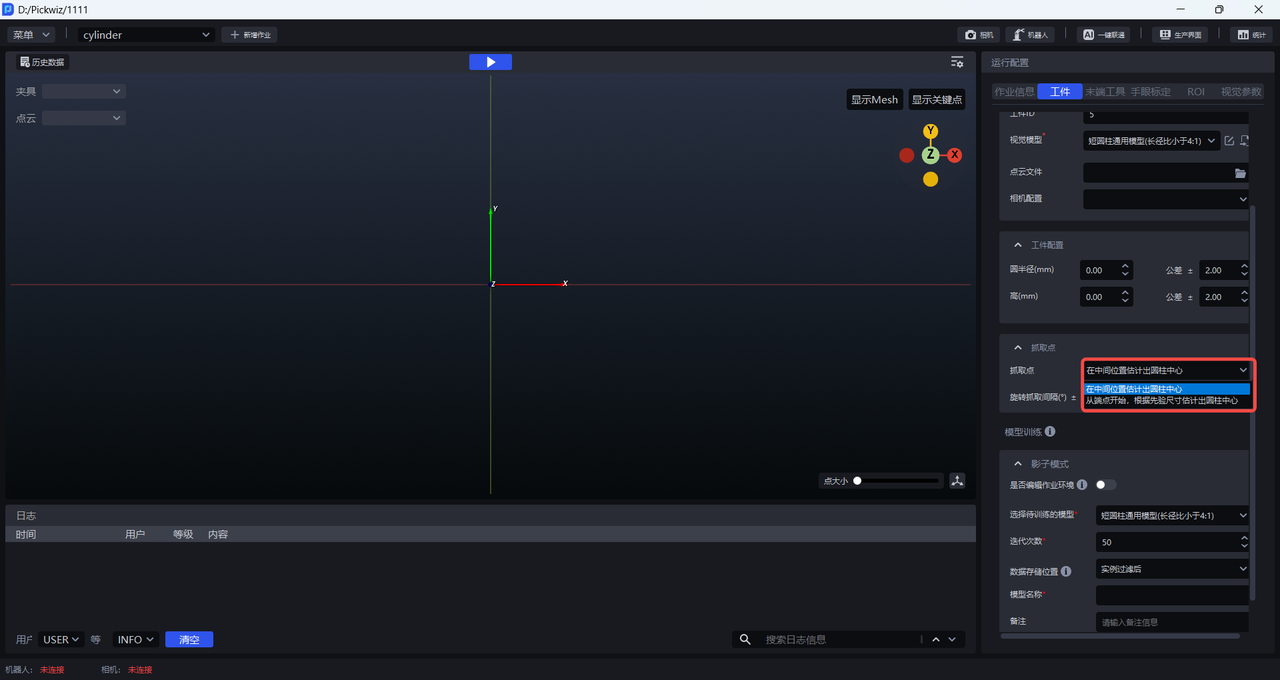Screen dimensions: 1280x680
Task: Open the camera (相机) panel
Action: coord(979,35)
